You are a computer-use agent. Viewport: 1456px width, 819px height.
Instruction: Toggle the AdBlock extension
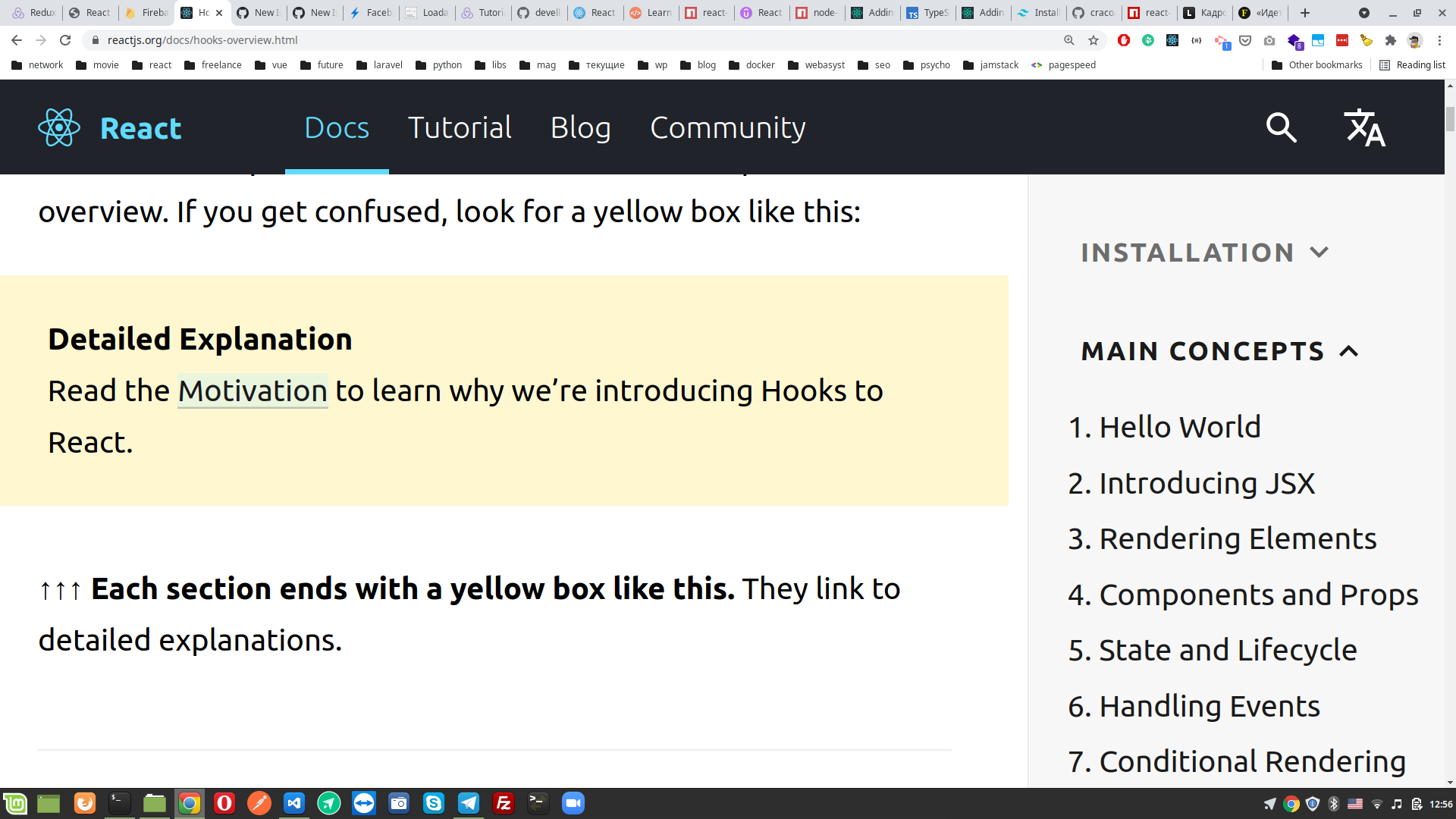click(x=1125, y=40)
